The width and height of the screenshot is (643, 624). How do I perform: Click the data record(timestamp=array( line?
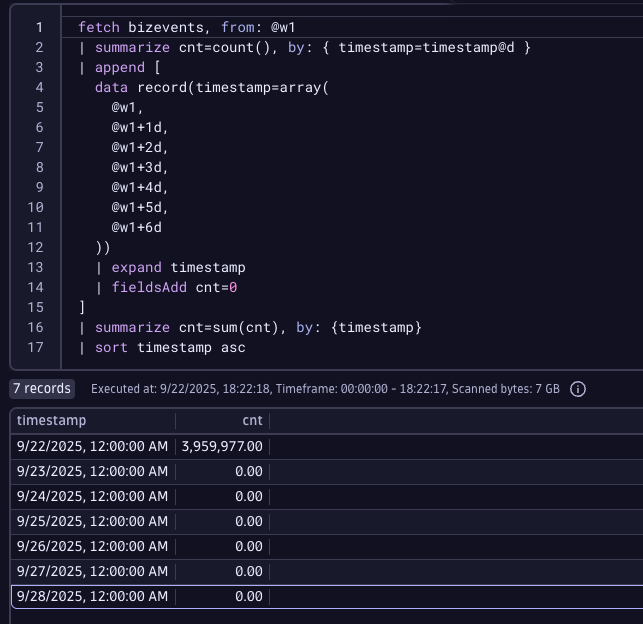(x=212, y=87)
